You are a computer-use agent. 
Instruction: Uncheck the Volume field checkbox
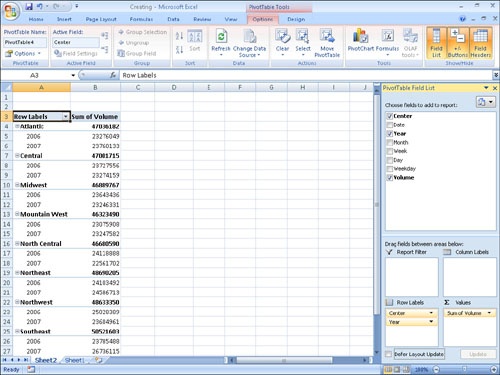pyautogui.click(x=389, y=178)
